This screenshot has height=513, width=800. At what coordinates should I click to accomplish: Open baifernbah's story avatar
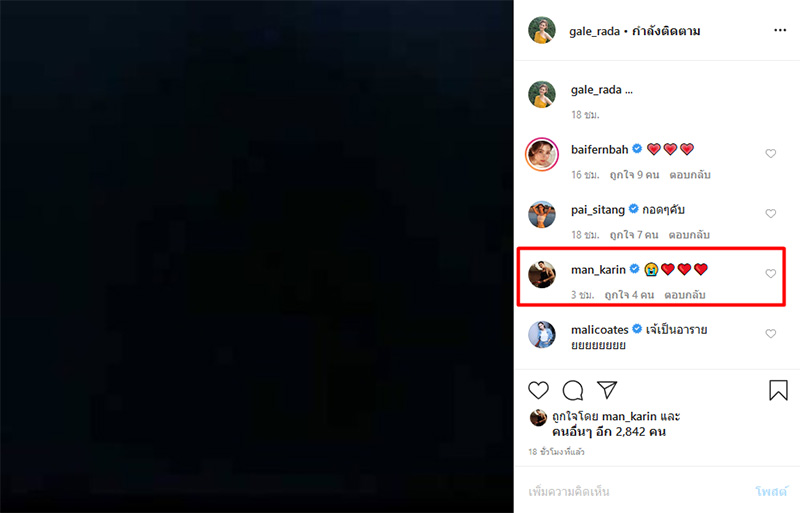[x=541, y=154]
